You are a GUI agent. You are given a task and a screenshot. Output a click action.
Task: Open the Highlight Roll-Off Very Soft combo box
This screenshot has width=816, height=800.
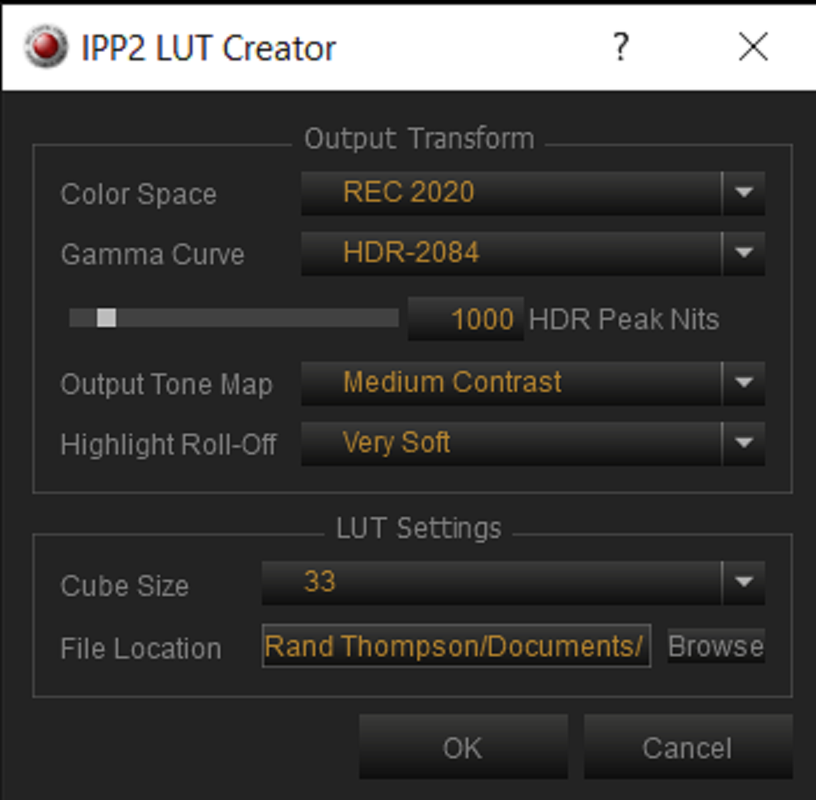[532, 443]
